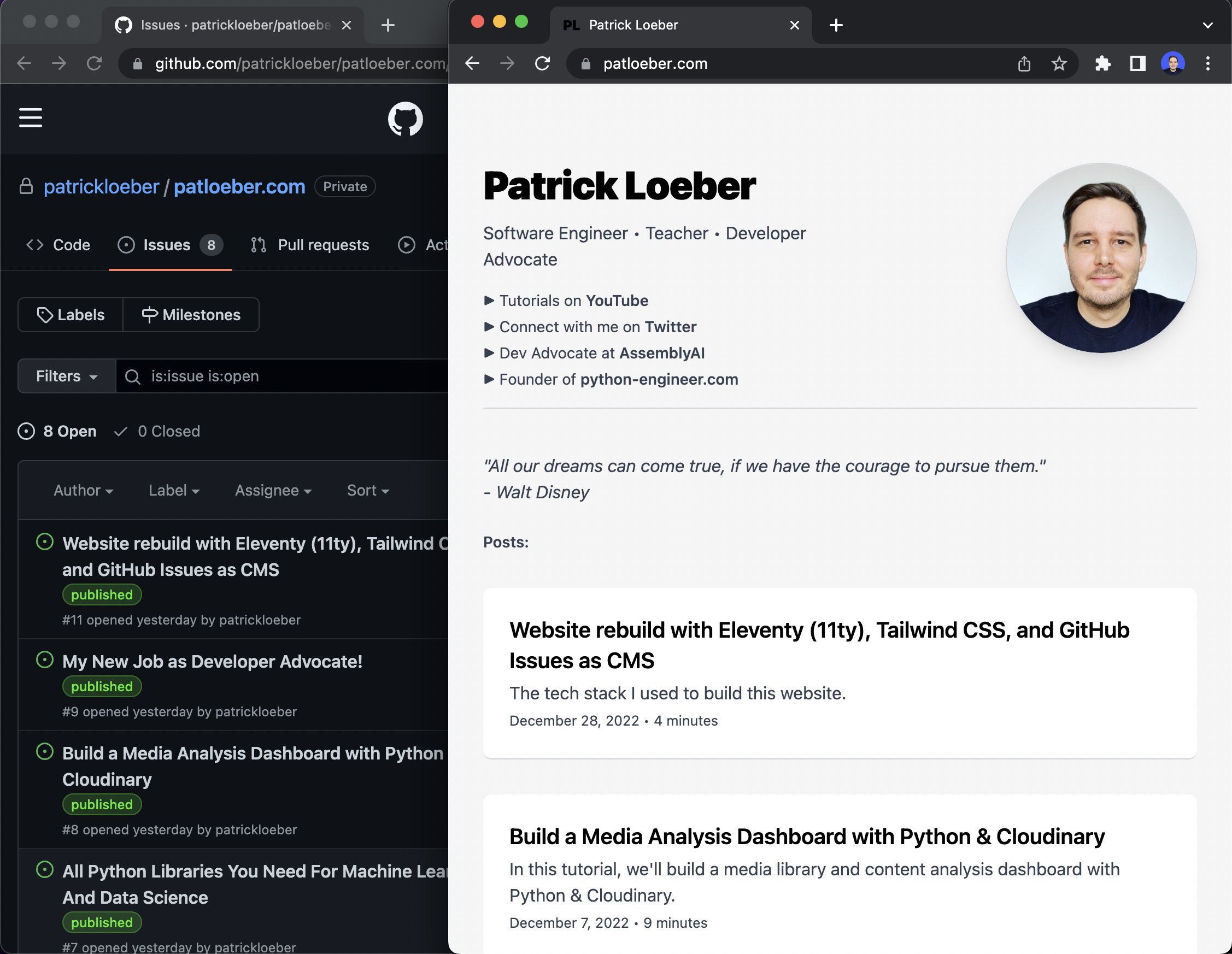The width and height of the screenshot is (1232, 954).
Task: Open GitHub's hamburger navigation menu
Action: (x=31, y=119)
